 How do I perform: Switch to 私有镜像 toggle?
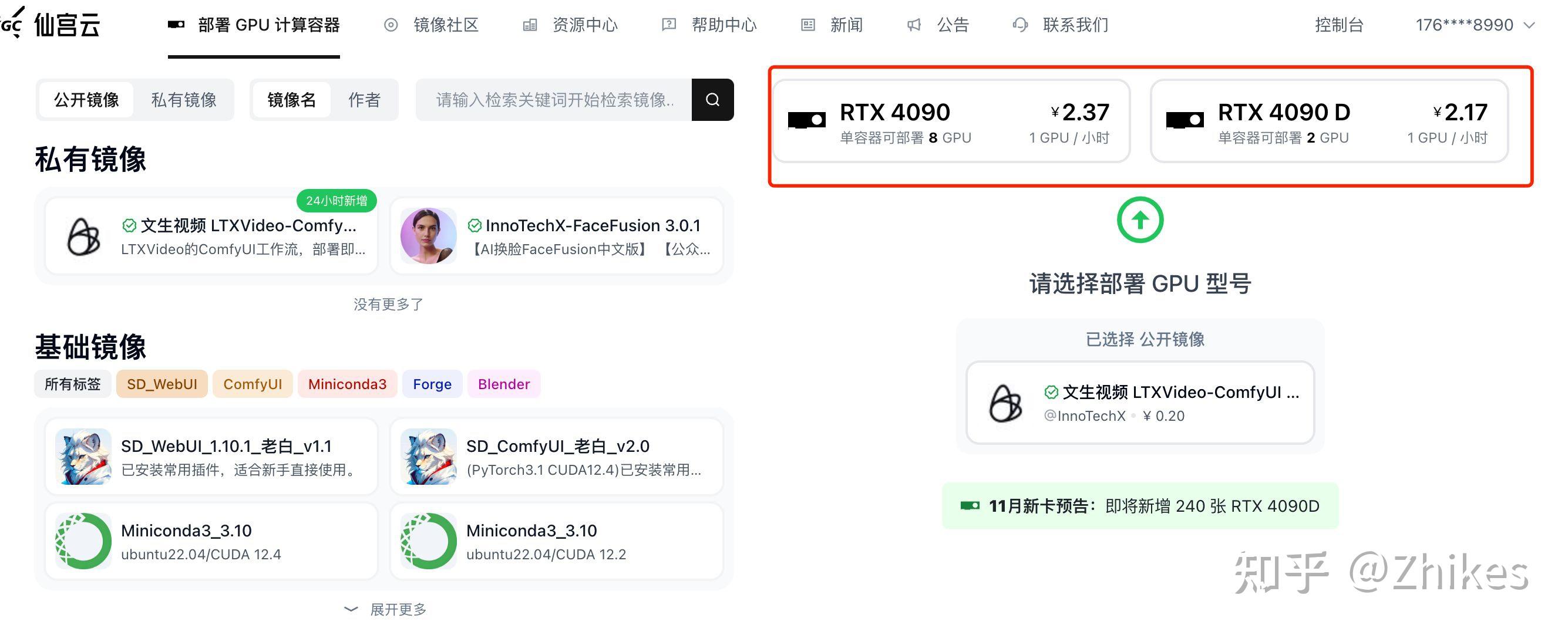[184, 100]
